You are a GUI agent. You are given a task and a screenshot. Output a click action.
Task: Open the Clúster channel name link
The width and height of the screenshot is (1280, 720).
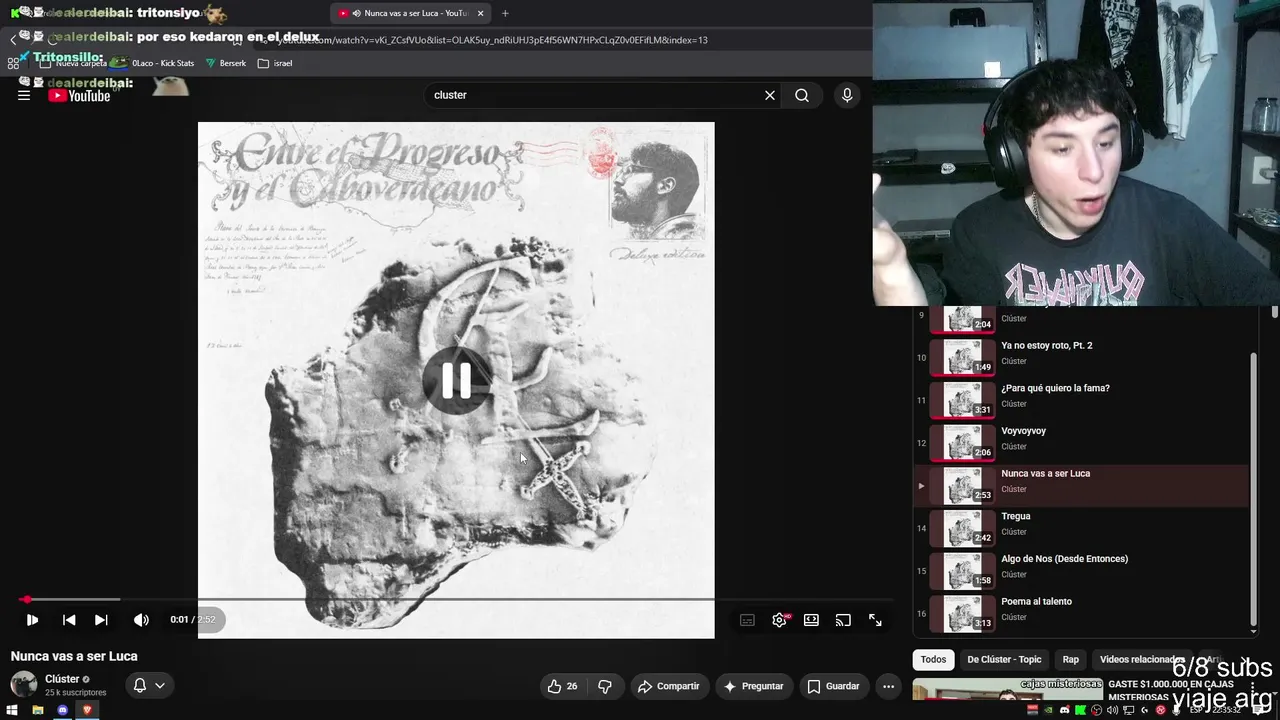(62, 679)
